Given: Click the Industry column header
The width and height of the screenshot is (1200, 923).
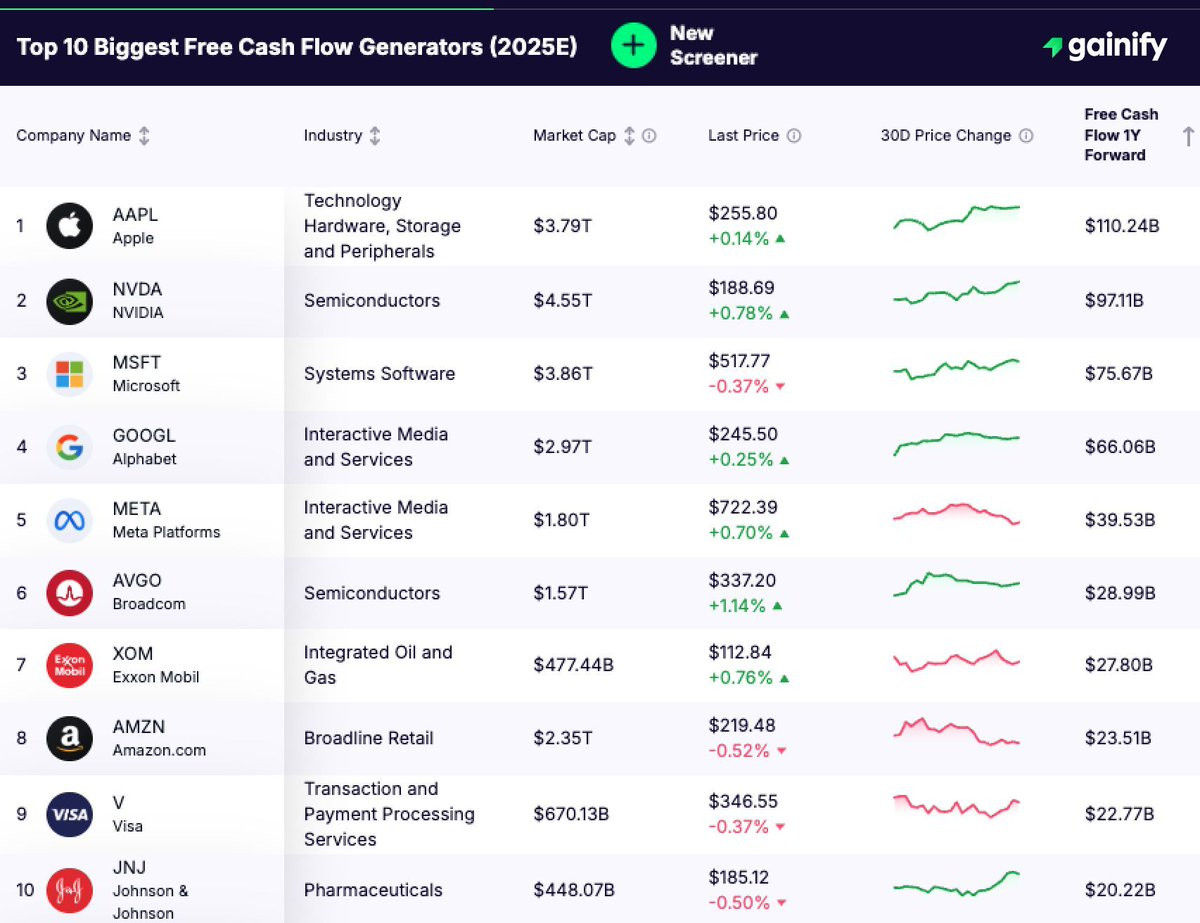Looking at the screenshot, I should pos(333,136).
